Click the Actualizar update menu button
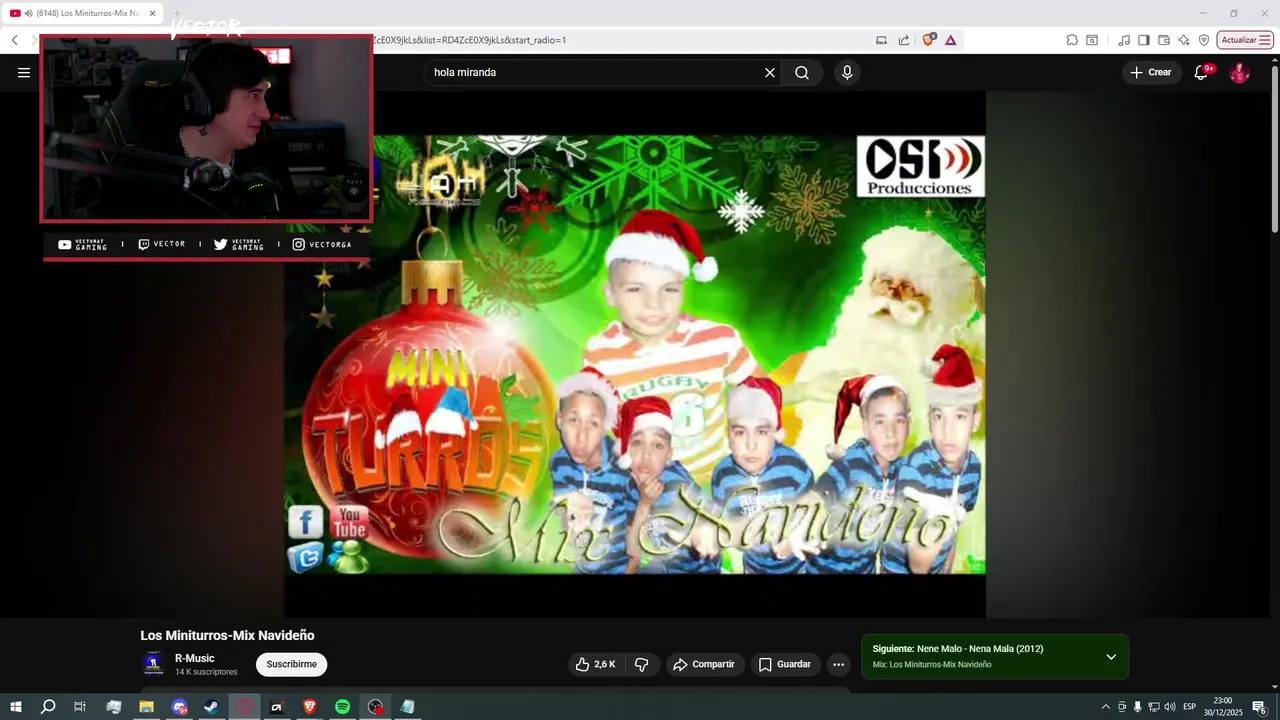Image resolution: width=1280 pixels, height=720 pixels. click(x=1245, y=40)
